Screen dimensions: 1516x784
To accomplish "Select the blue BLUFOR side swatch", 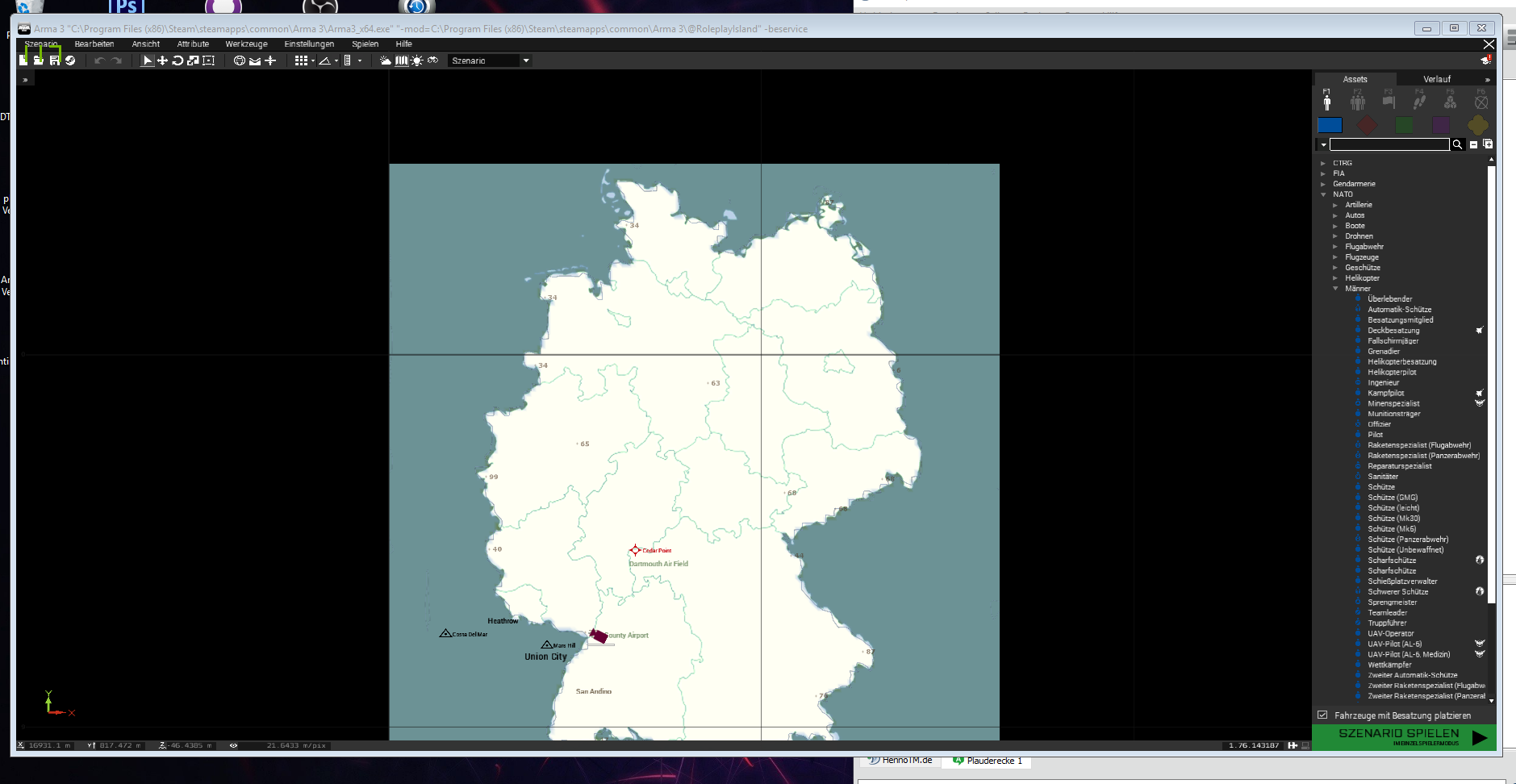I will click(x=1330, y=125).
